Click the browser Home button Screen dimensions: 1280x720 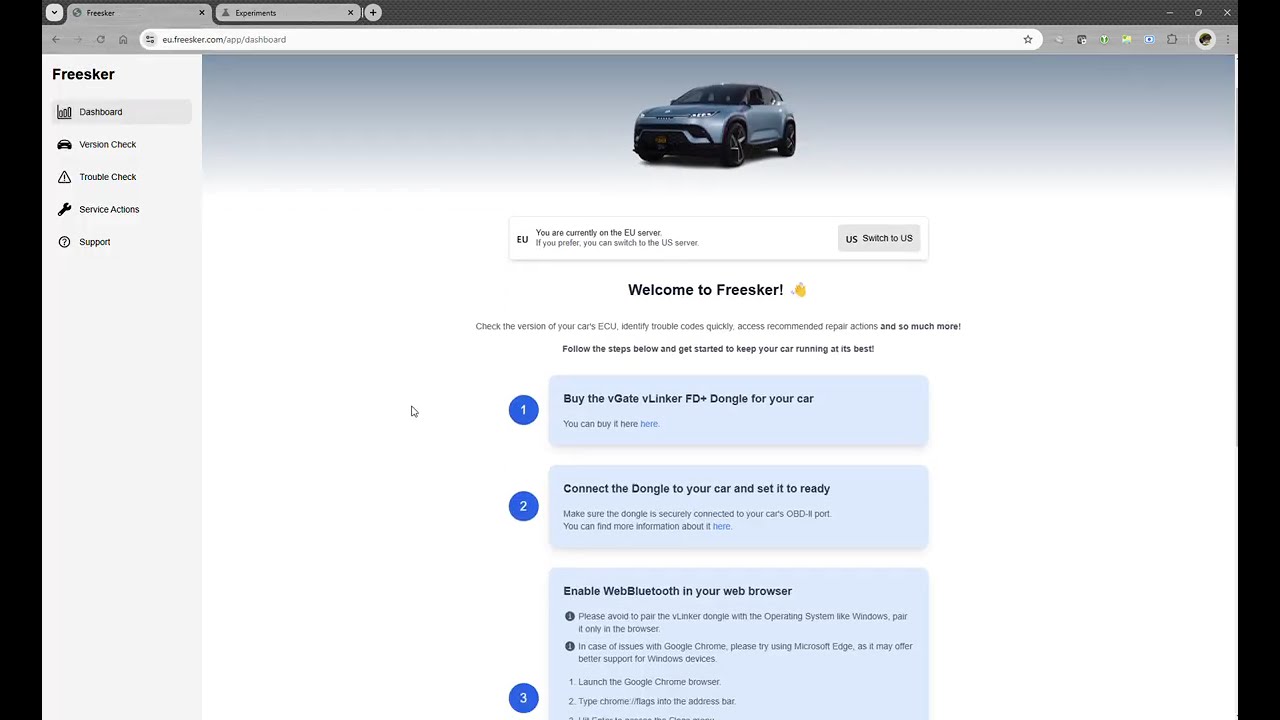[x=123, y=39]
